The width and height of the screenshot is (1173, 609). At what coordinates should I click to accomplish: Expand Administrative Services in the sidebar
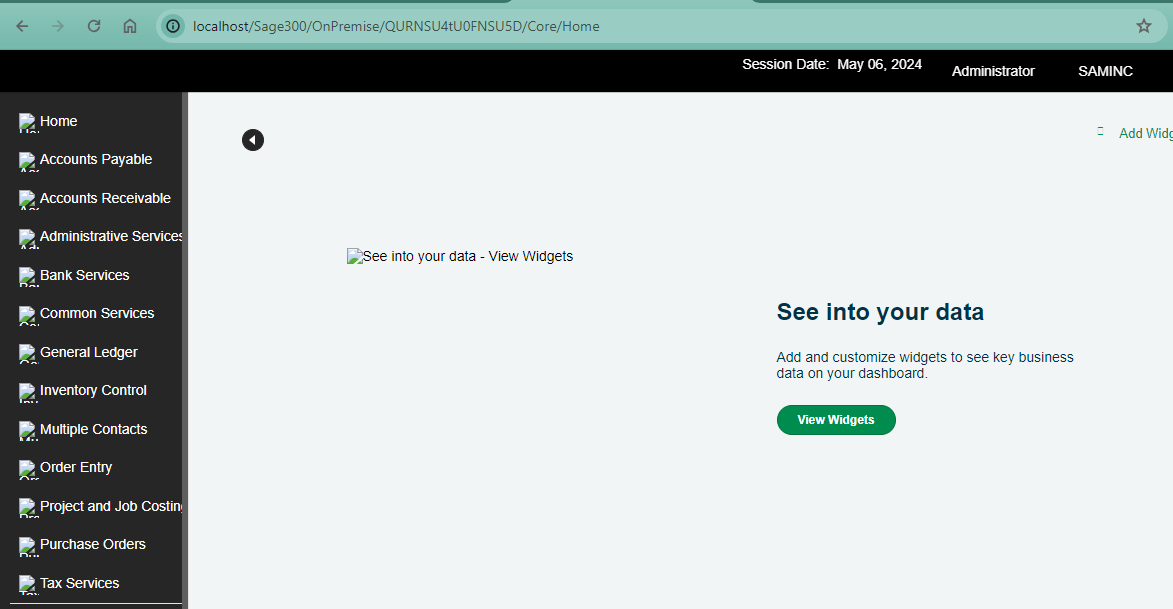(110, 236)
